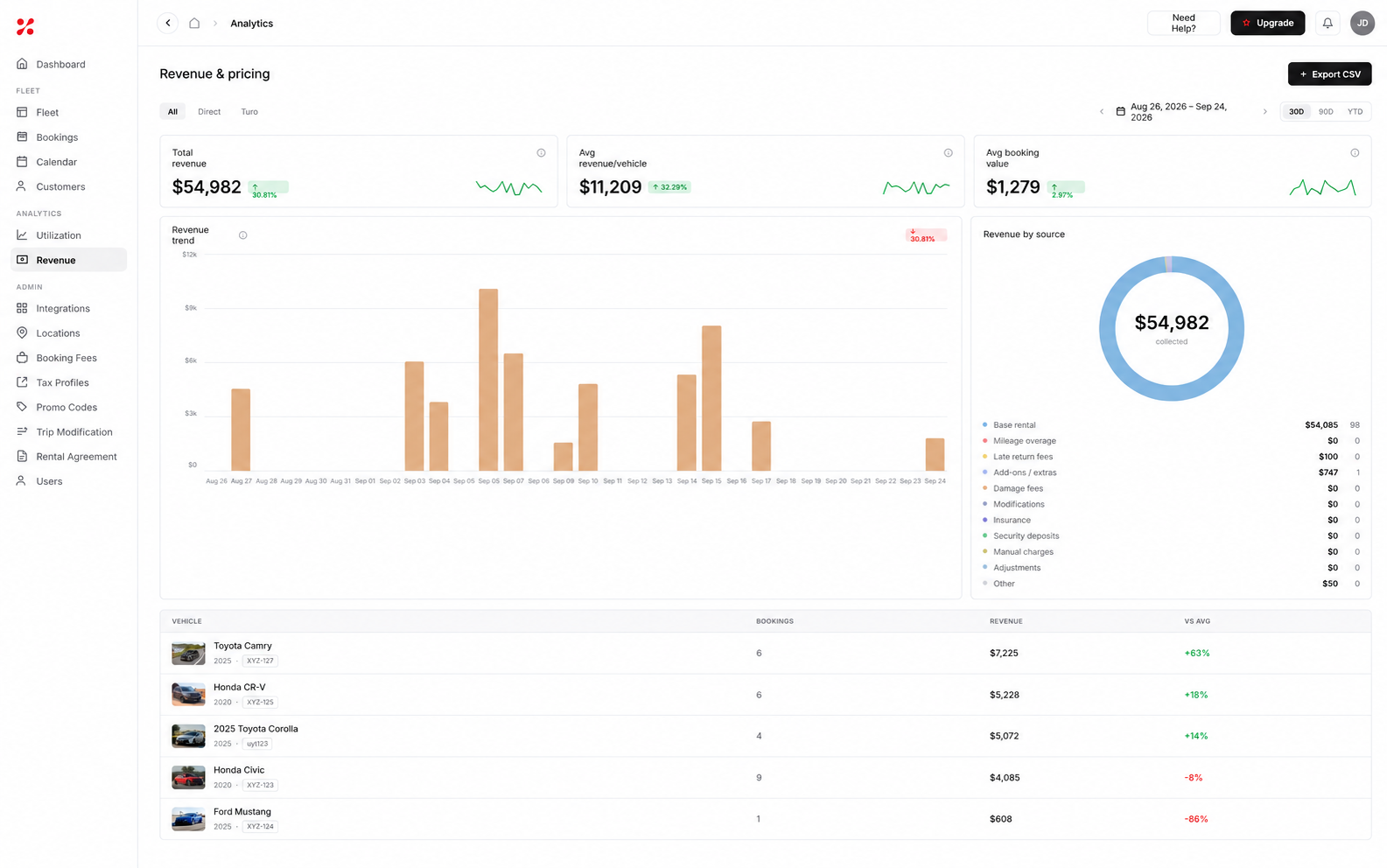Open Dashboard from the sidebar
This screenshot has height=868, width=1387.
(68, 65)
